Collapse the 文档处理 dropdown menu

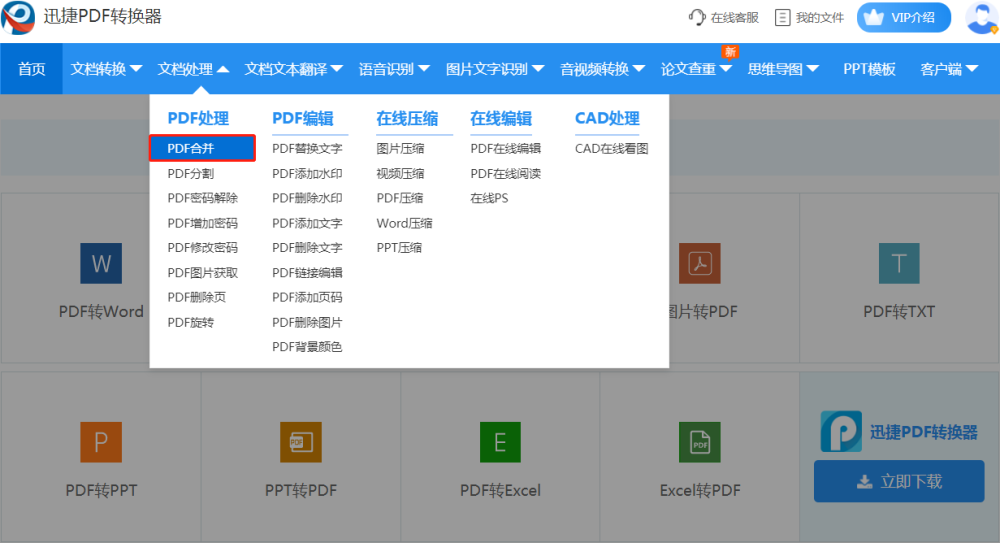[x=193, y=69]
